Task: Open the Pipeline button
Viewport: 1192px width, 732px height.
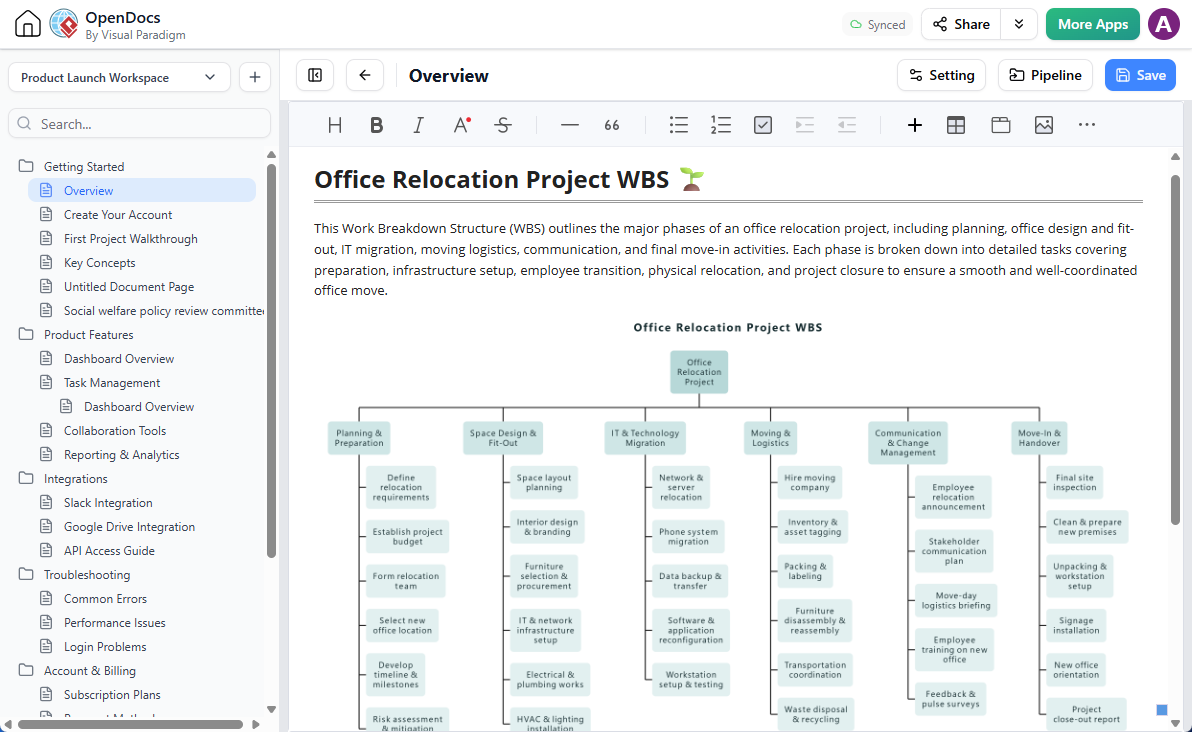Action: (x=1045, y=75)
